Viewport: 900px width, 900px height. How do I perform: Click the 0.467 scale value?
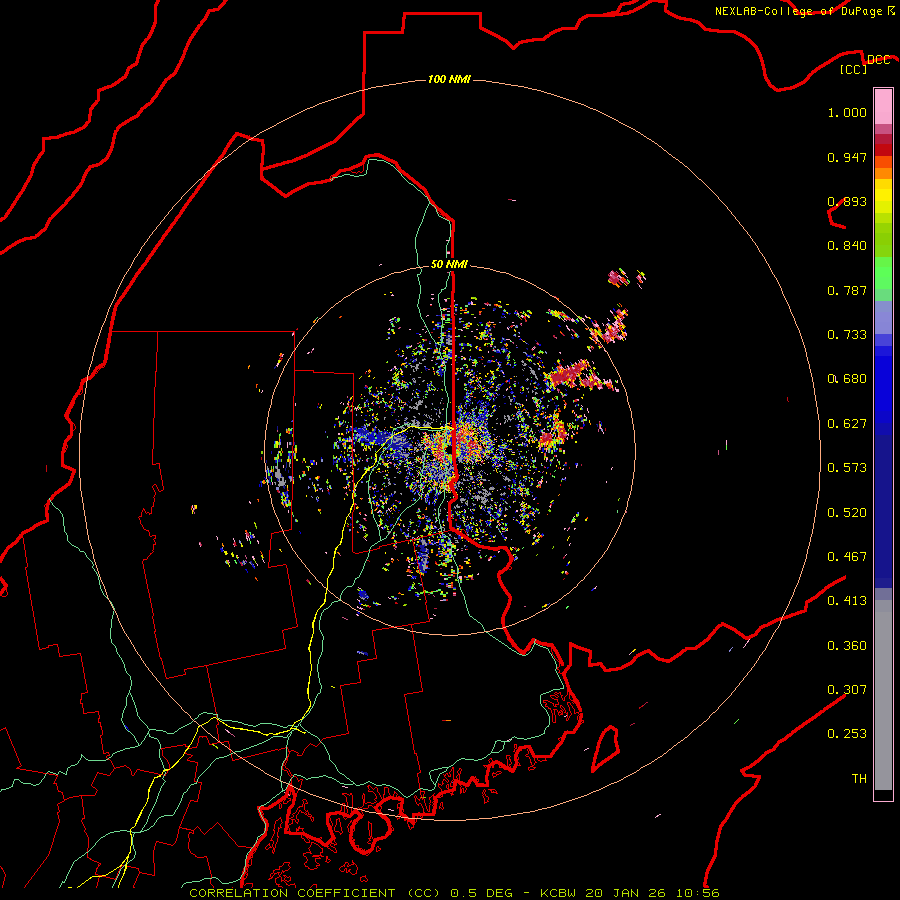pyautogui.click(x=847, y=557)
